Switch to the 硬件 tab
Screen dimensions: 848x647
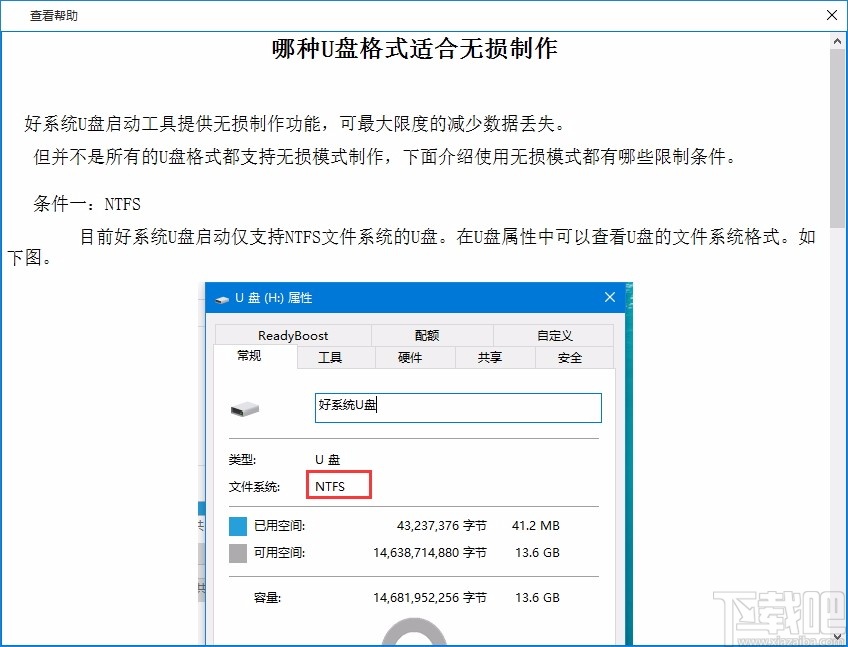click(x=413, y=356)
